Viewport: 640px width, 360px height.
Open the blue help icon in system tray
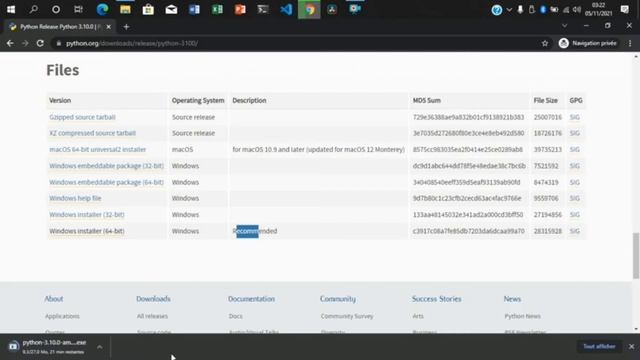(x=497, y=10)
